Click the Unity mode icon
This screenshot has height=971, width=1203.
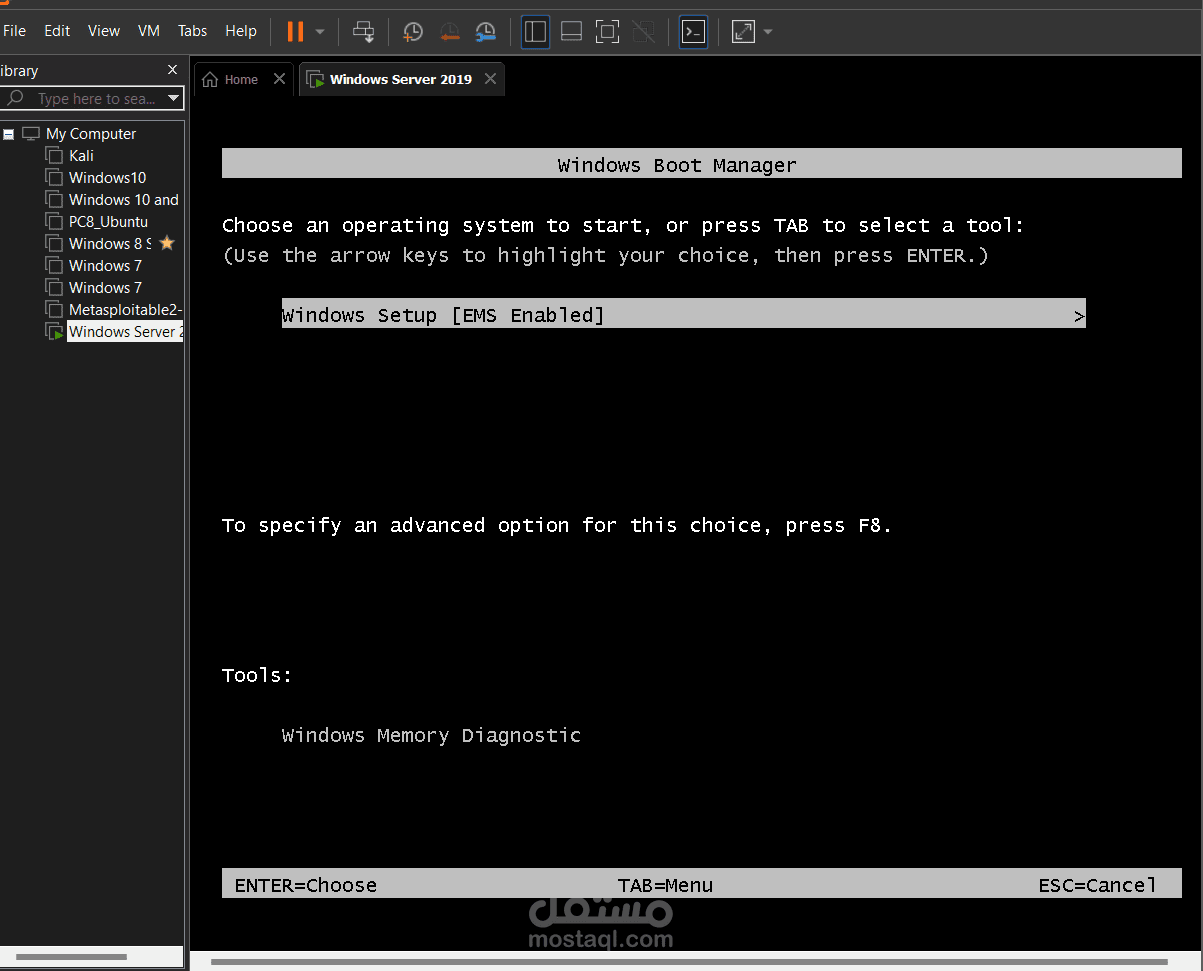click(644, 32)
